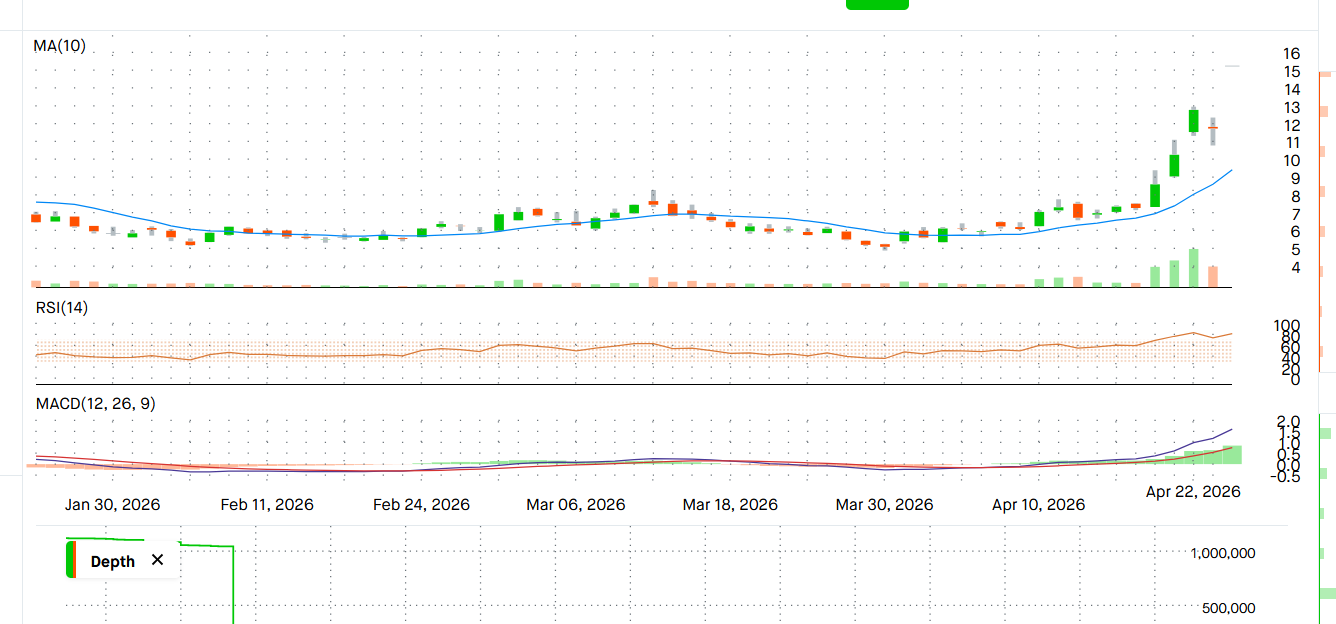
Task: Open the MA(10) indicator label
Action: tap(59, 45)
